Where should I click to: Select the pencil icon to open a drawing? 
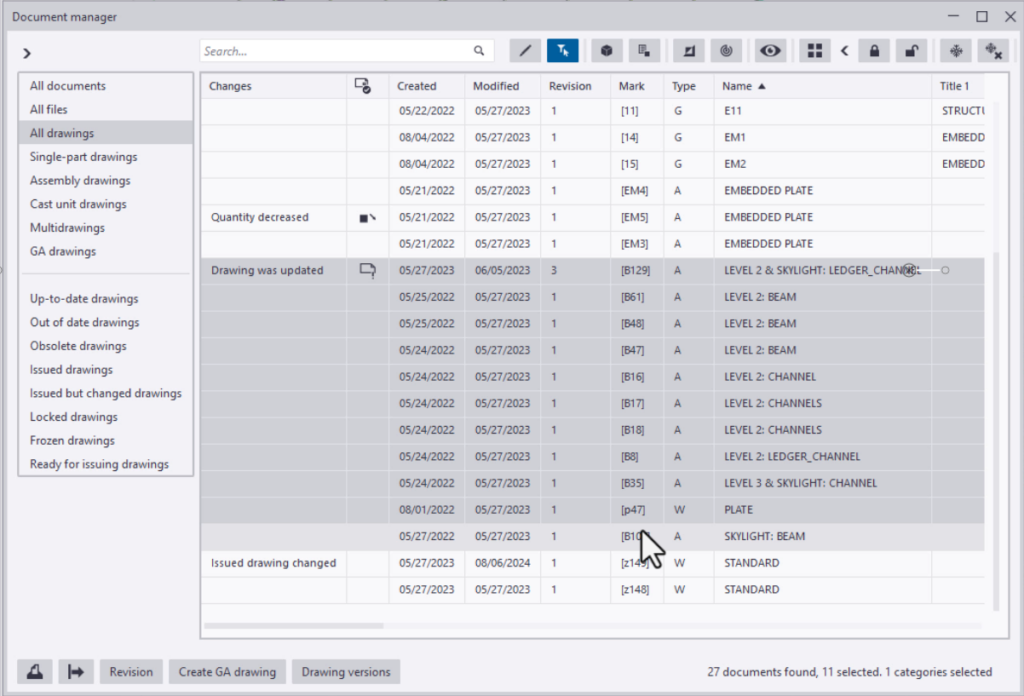pos(525,50)
